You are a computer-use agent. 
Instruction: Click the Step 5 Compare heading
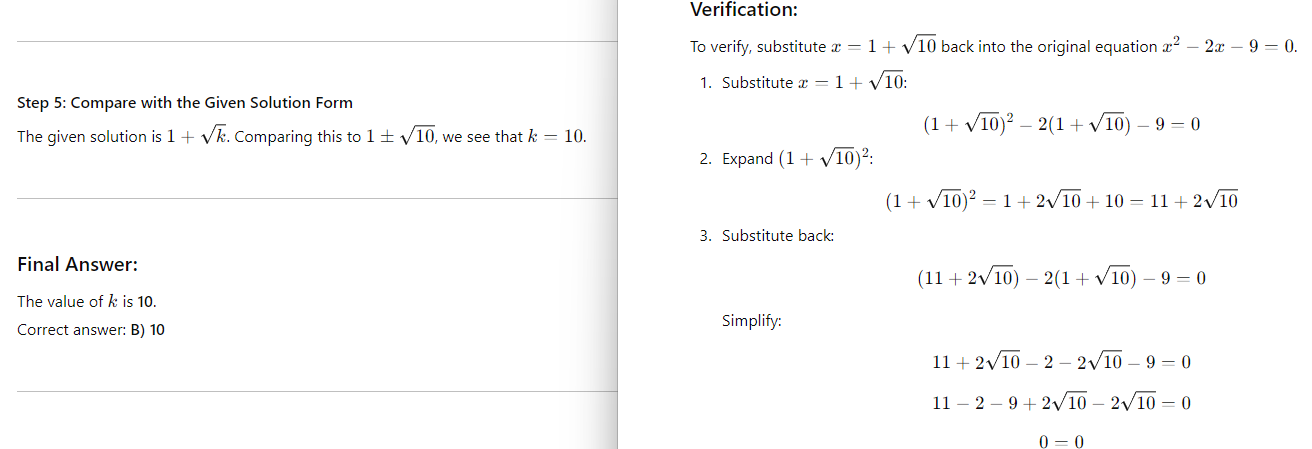[185, 103]
